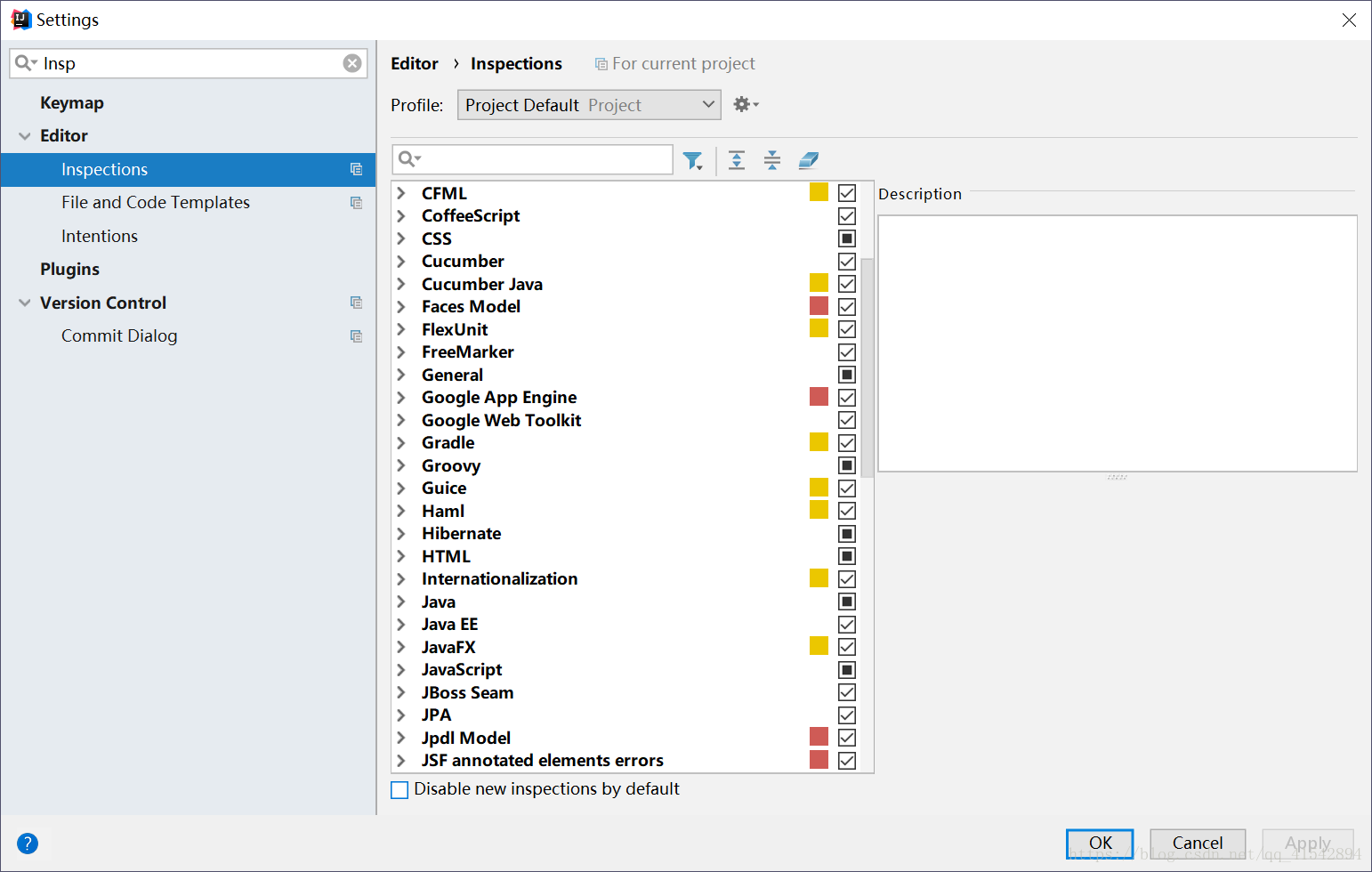Expand the Google App Engine group
Image resolution: width=1372 pixels, height=872 pixels.
[x=401, y=397]
